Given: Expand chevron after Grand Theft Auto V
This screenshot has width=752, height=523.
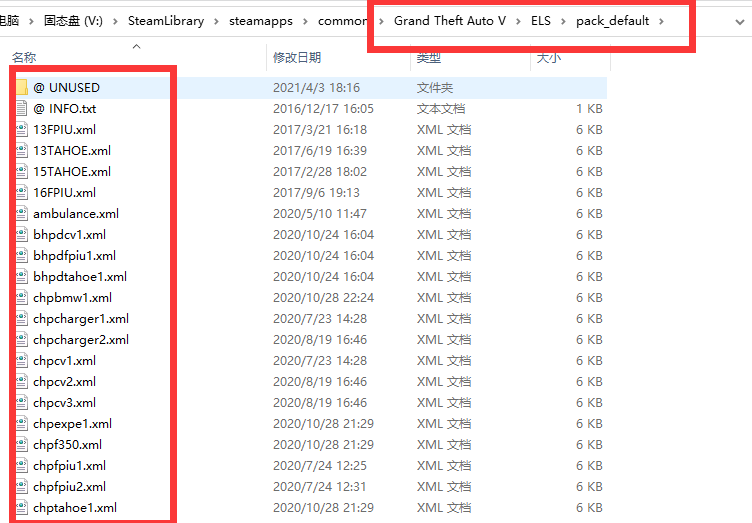Looking at the screenshot, I should 518,22.
